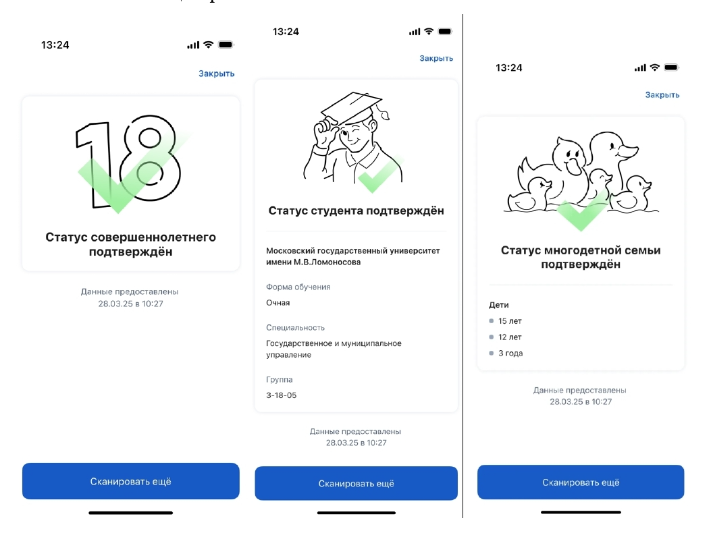Tap Сканировать ещё under the student status

click(356, 484)
